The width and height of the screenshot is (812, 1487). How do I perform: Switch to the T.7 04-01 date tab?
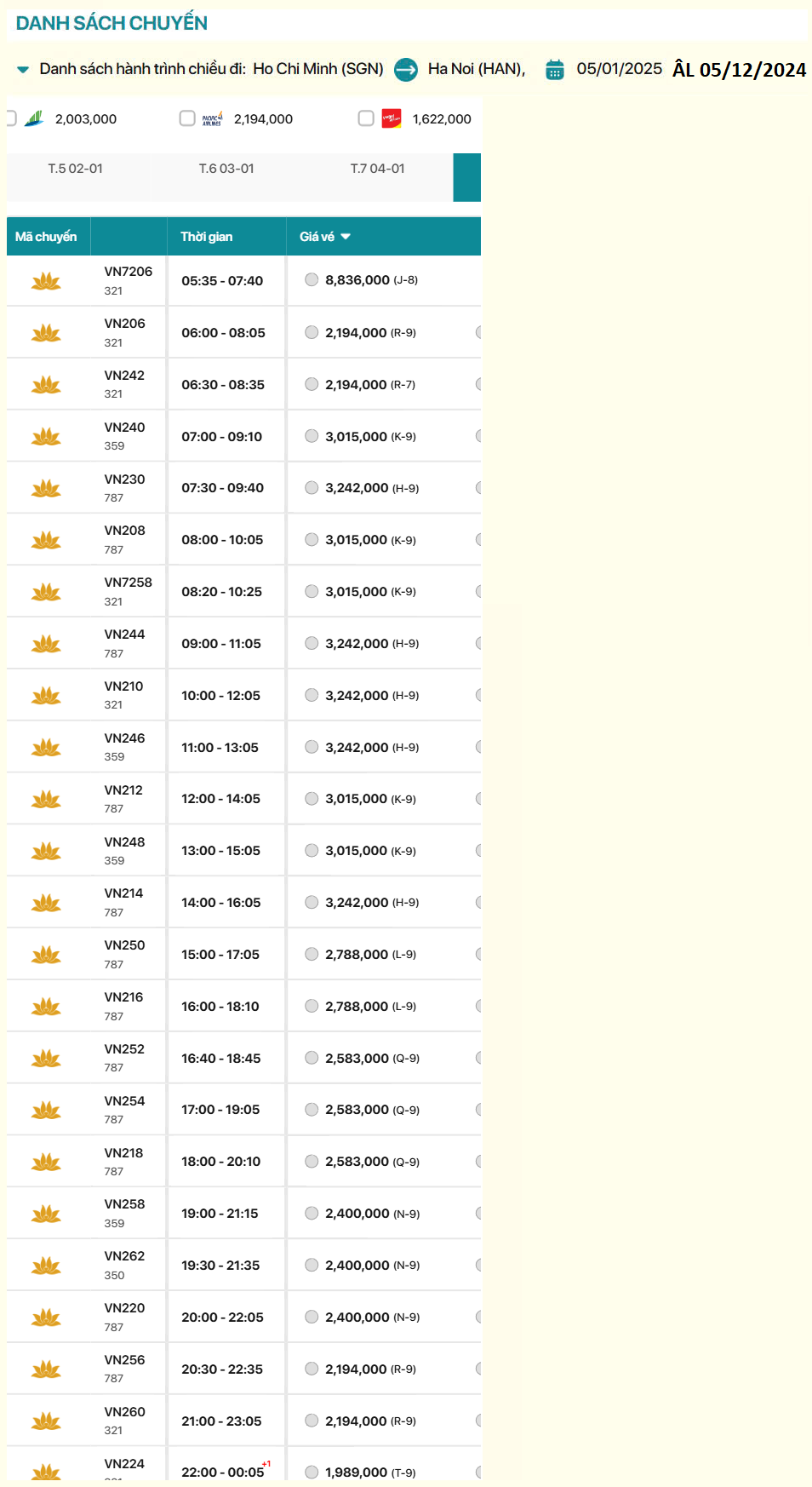[377, 169]
